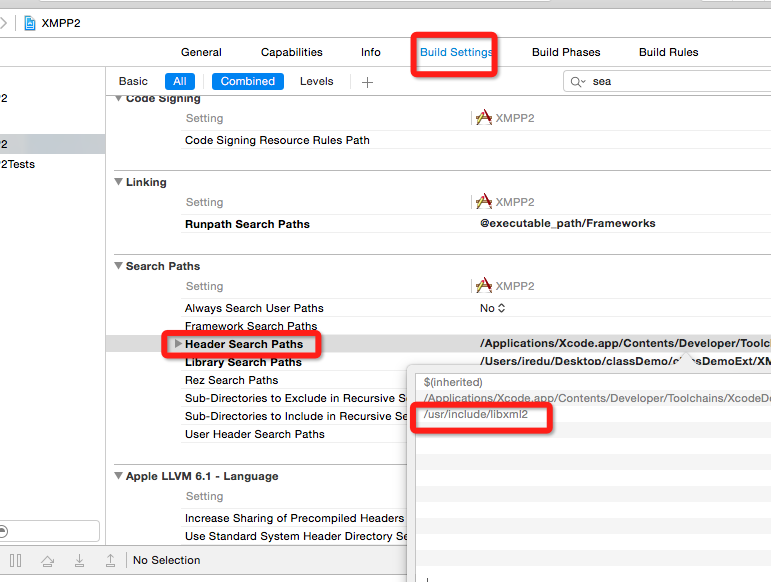Screen dimensions: 771x582
Task: Select Use Standard System Header Directory row
Action: coord(296,536)
